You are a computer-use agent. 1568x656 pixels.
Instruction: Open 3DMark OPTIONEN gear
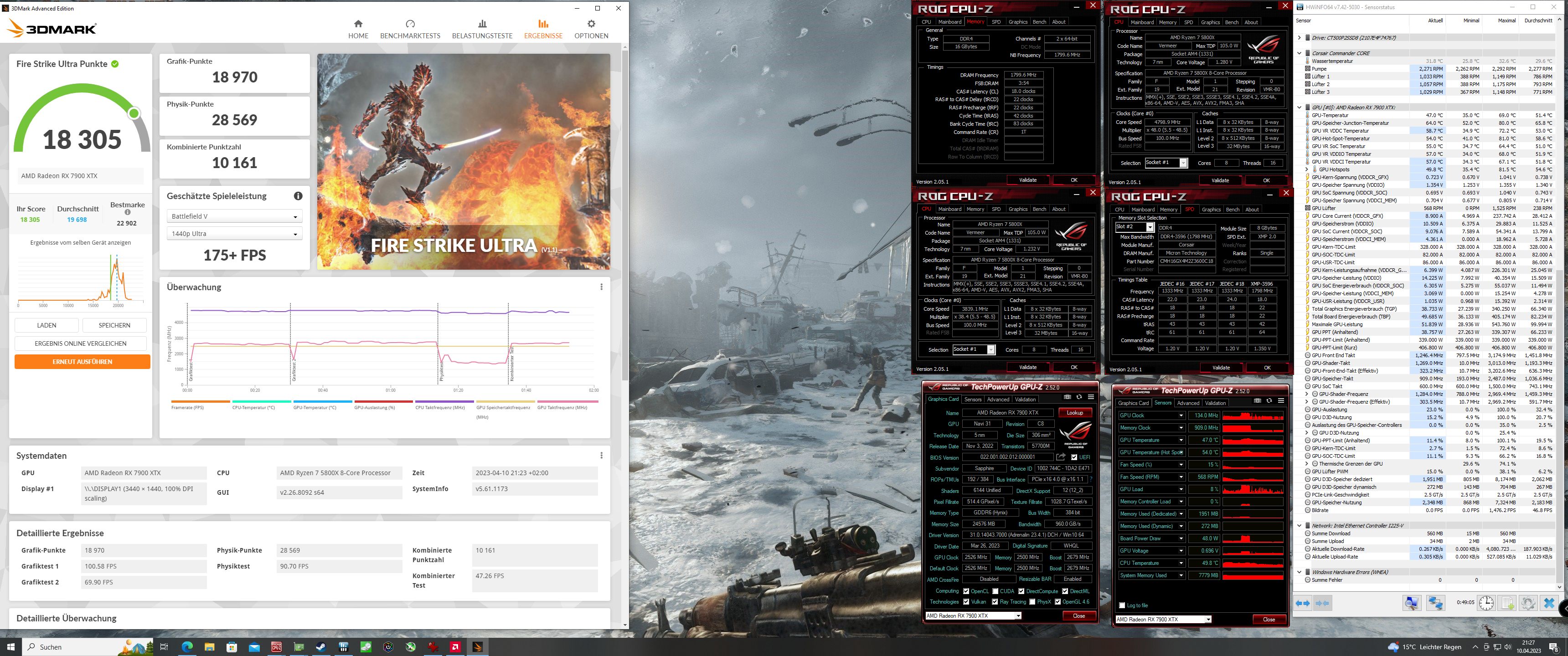pos(591,29)
